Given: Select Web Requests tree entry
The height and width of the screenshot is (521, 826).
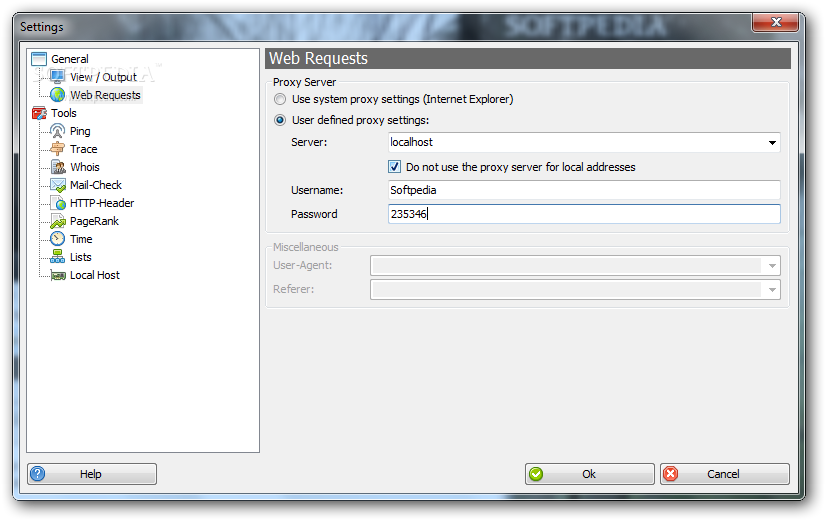Looking at the screenshot, I should point(105,95).
